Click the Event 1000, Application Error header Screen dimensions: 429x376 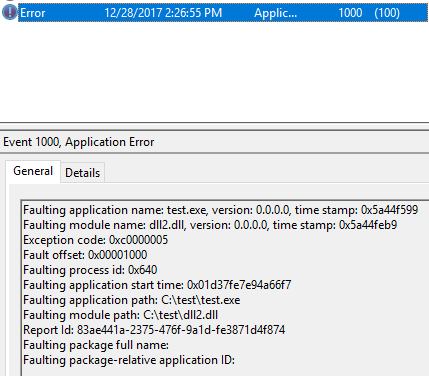[79, 142]
